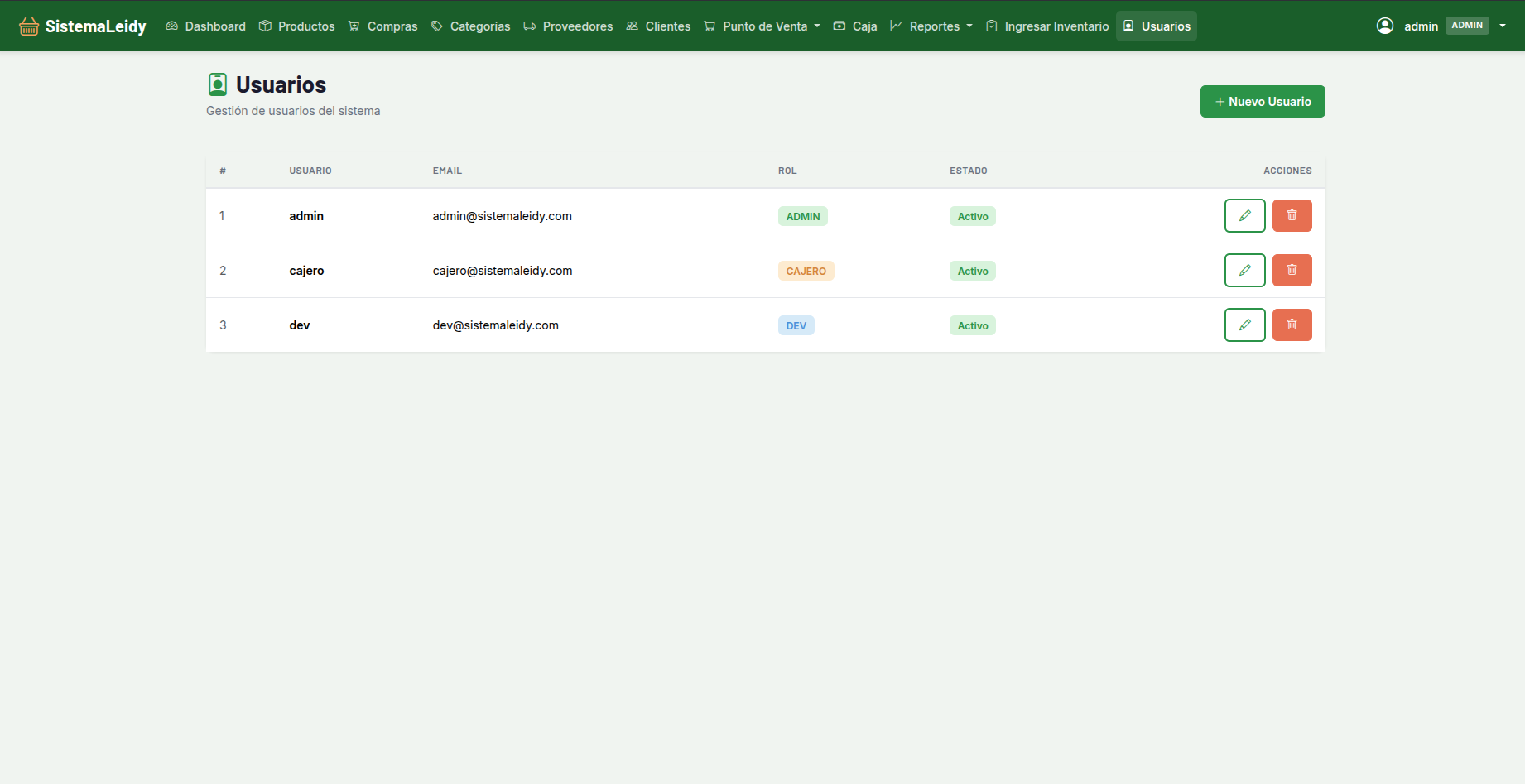
Task: Edit the admin user with pencil icon
Action: click(1244, 216)
